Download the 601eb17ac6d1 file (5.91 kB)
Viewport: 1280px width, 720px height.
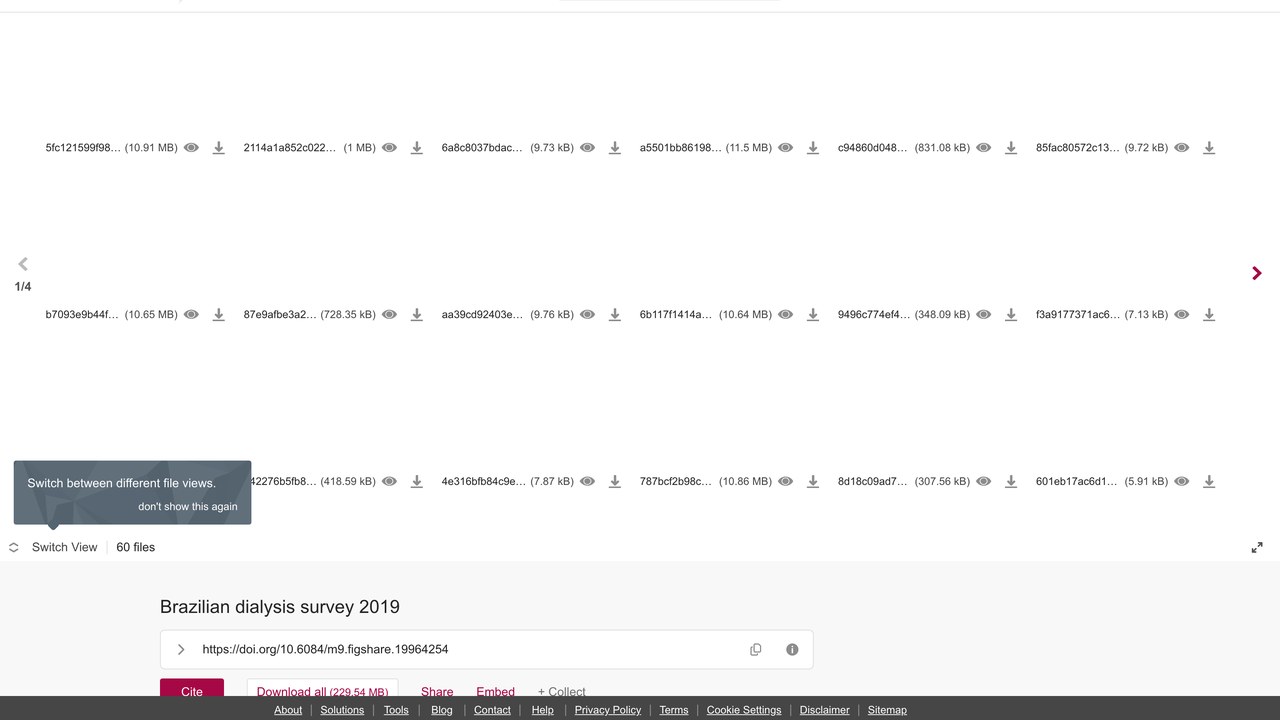[1208, 482]
